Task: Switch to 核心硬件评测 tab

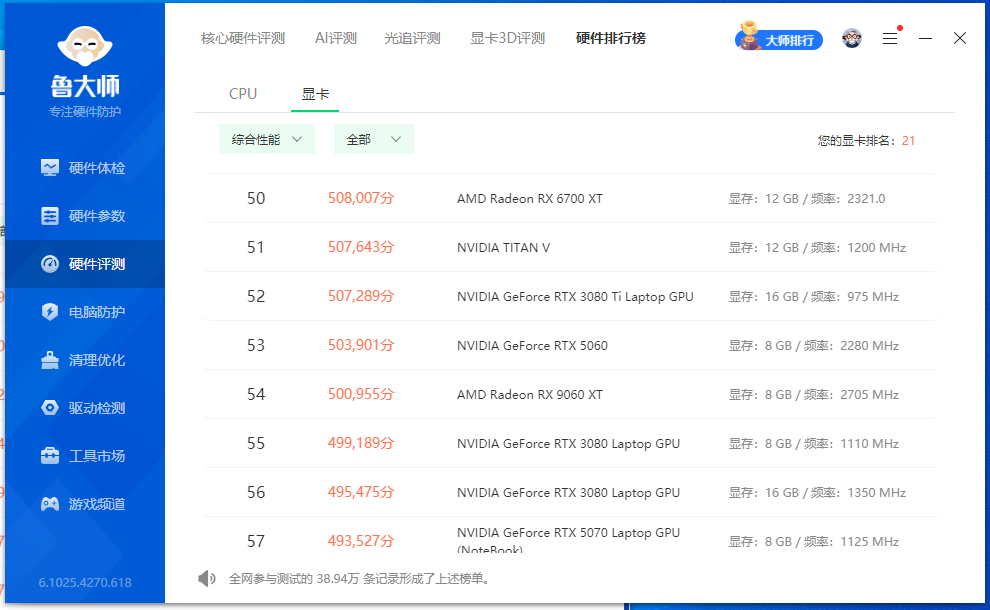Action: [x=243, y=39]
